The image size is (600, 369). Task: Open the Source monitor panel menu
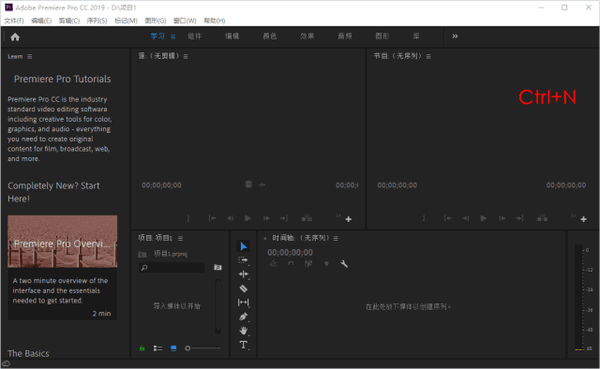[x=186, y=56]
